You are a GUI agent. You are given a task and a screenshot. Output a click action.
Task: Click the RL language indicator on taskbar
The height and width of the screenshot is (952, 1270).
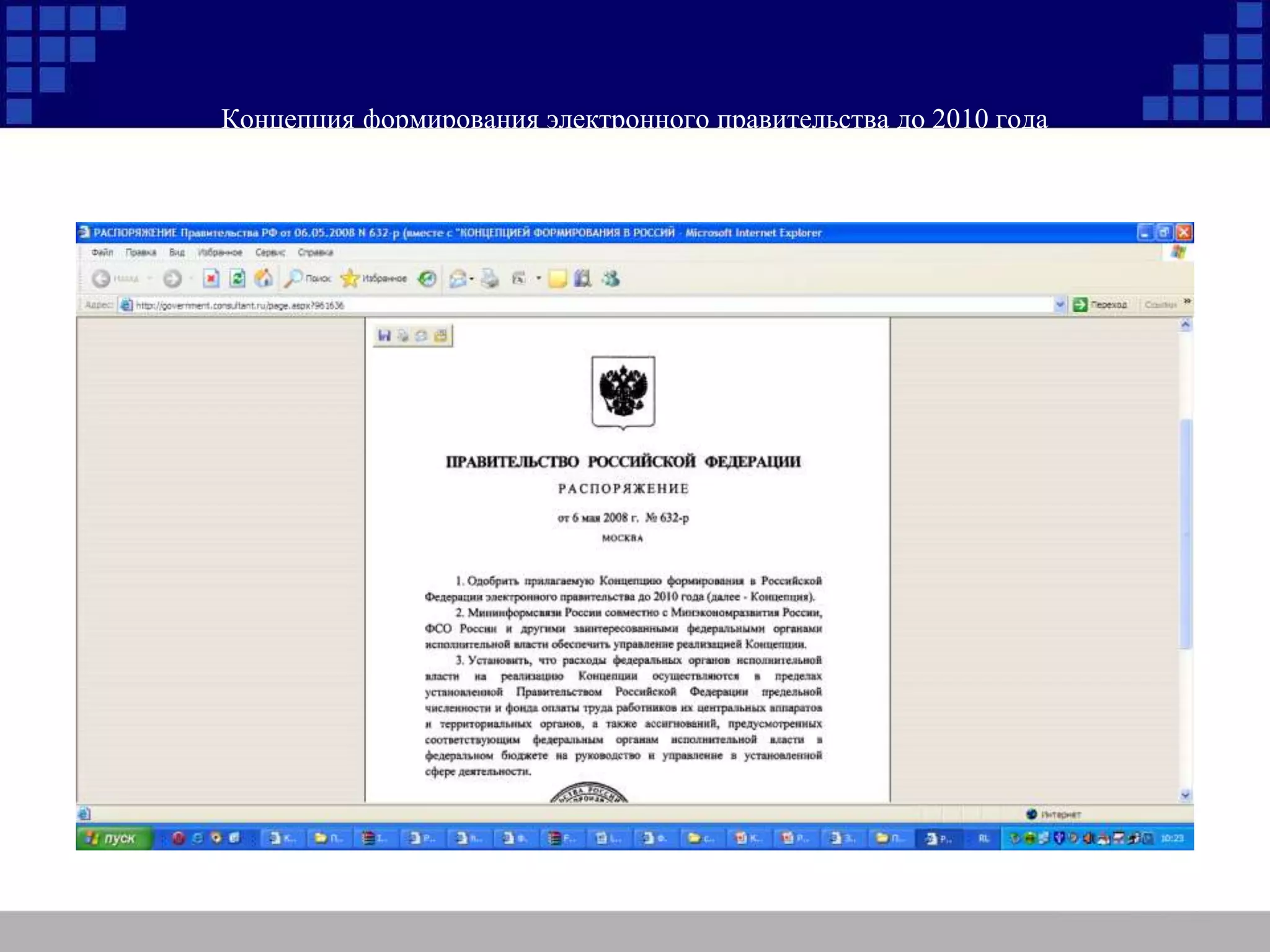click(984, 839)
